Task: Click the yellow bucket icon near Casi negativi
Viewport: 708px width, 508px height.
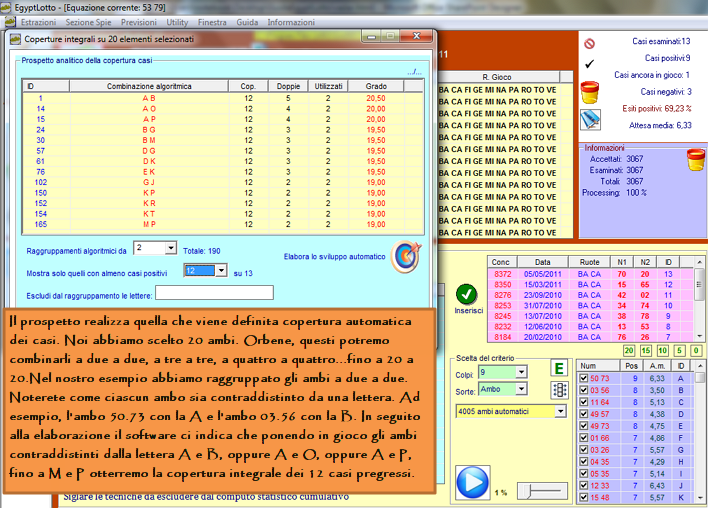Action: click(x=590, y=92)
